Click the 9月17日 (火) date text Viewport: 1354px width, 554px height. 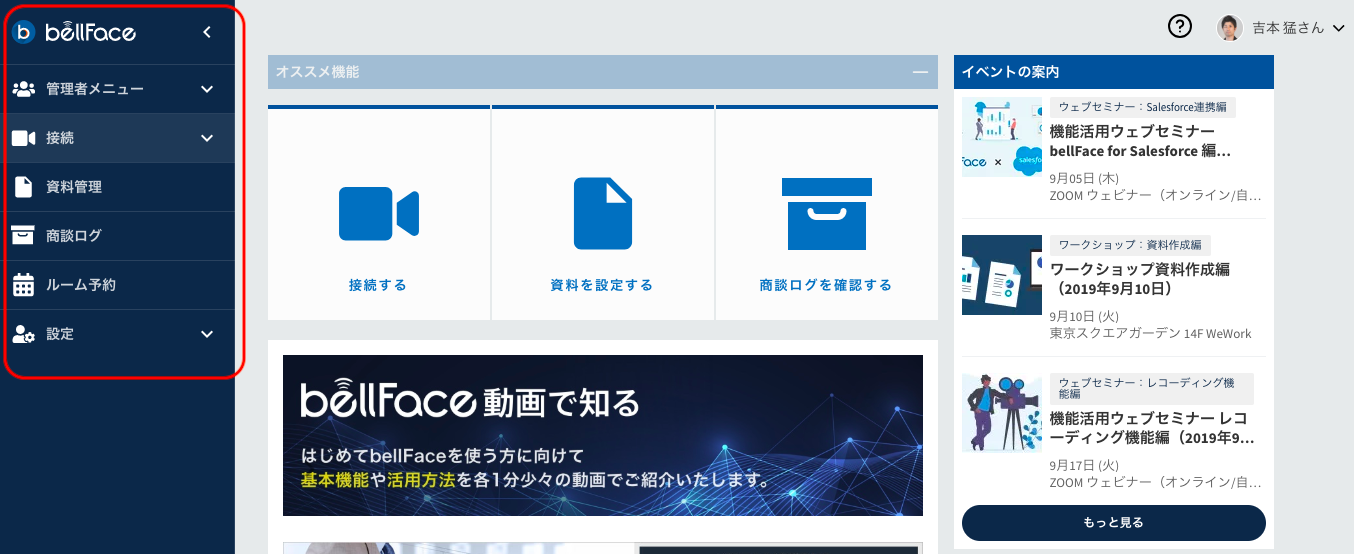tap(1084, 465)
